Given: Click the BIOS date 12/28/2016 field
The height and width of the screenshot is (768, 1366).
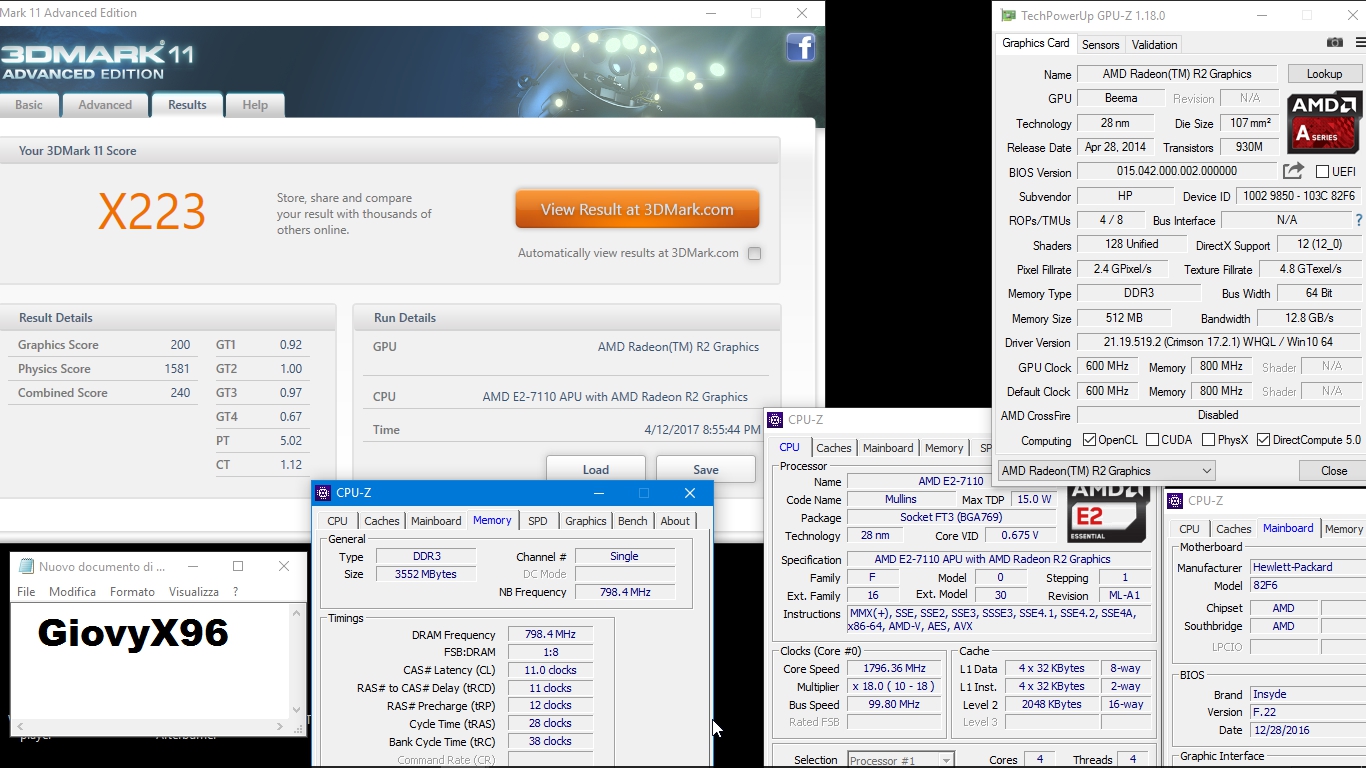Looking at the screenshot, I should point(1307,730).
